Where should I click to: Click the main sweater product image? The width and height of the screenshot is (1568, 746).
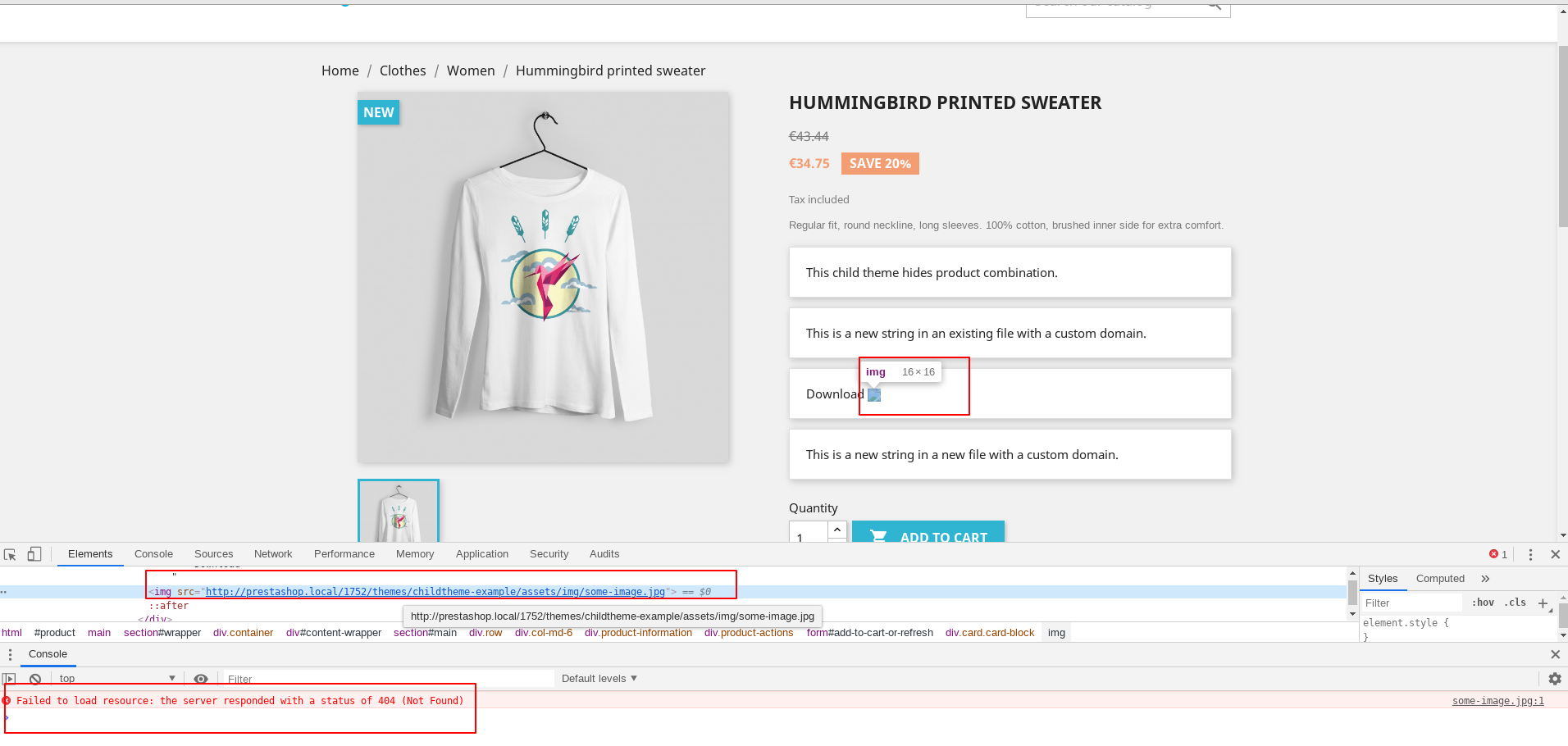[543, 277]
